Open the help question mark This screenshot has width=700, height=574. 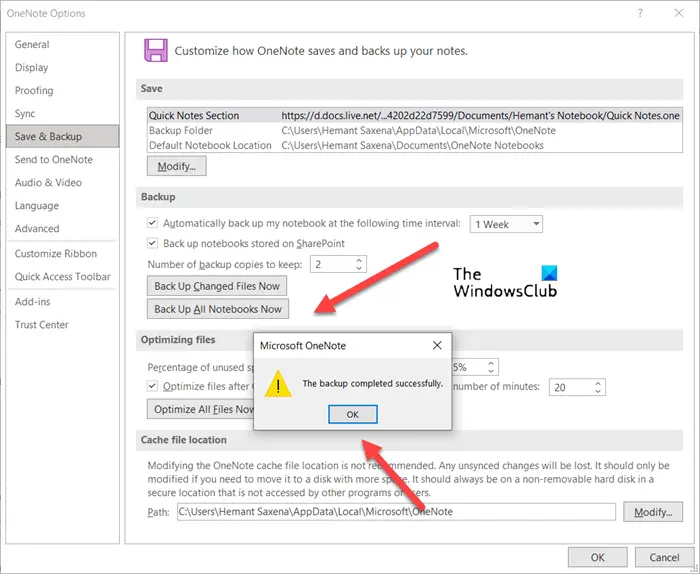point(640,13)
